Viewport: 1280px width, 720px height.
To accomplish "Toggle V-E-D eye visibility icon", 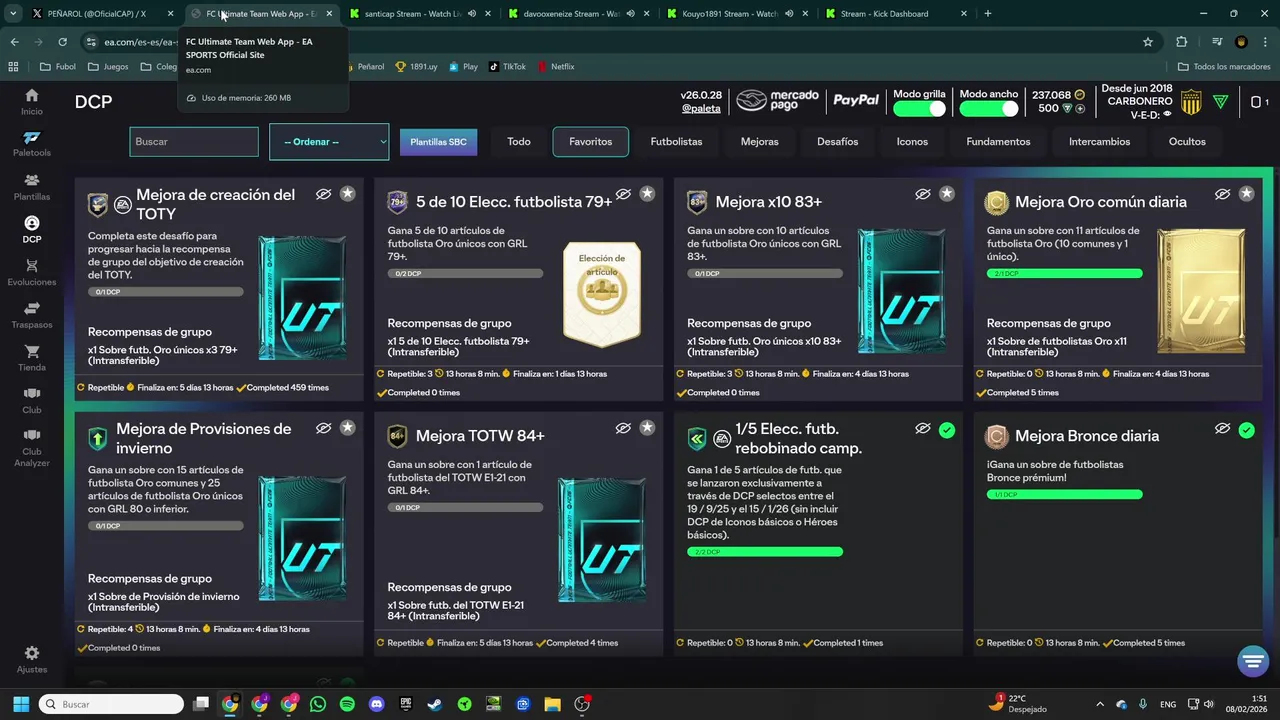I will click(x=1167, y=114).
